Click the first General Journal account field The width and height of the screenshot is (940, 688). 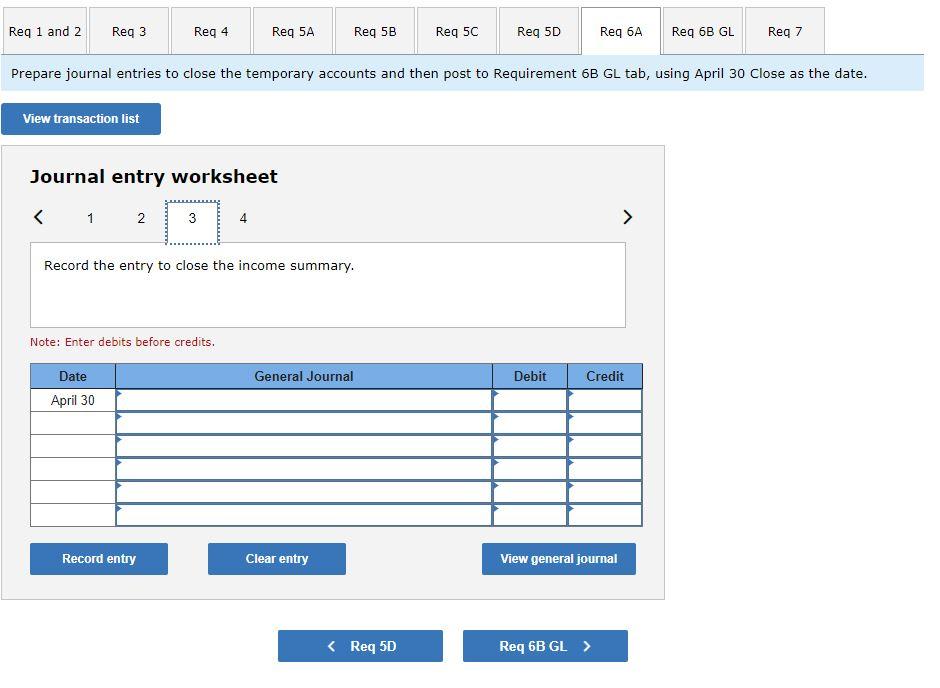click(x=303, y=399)
